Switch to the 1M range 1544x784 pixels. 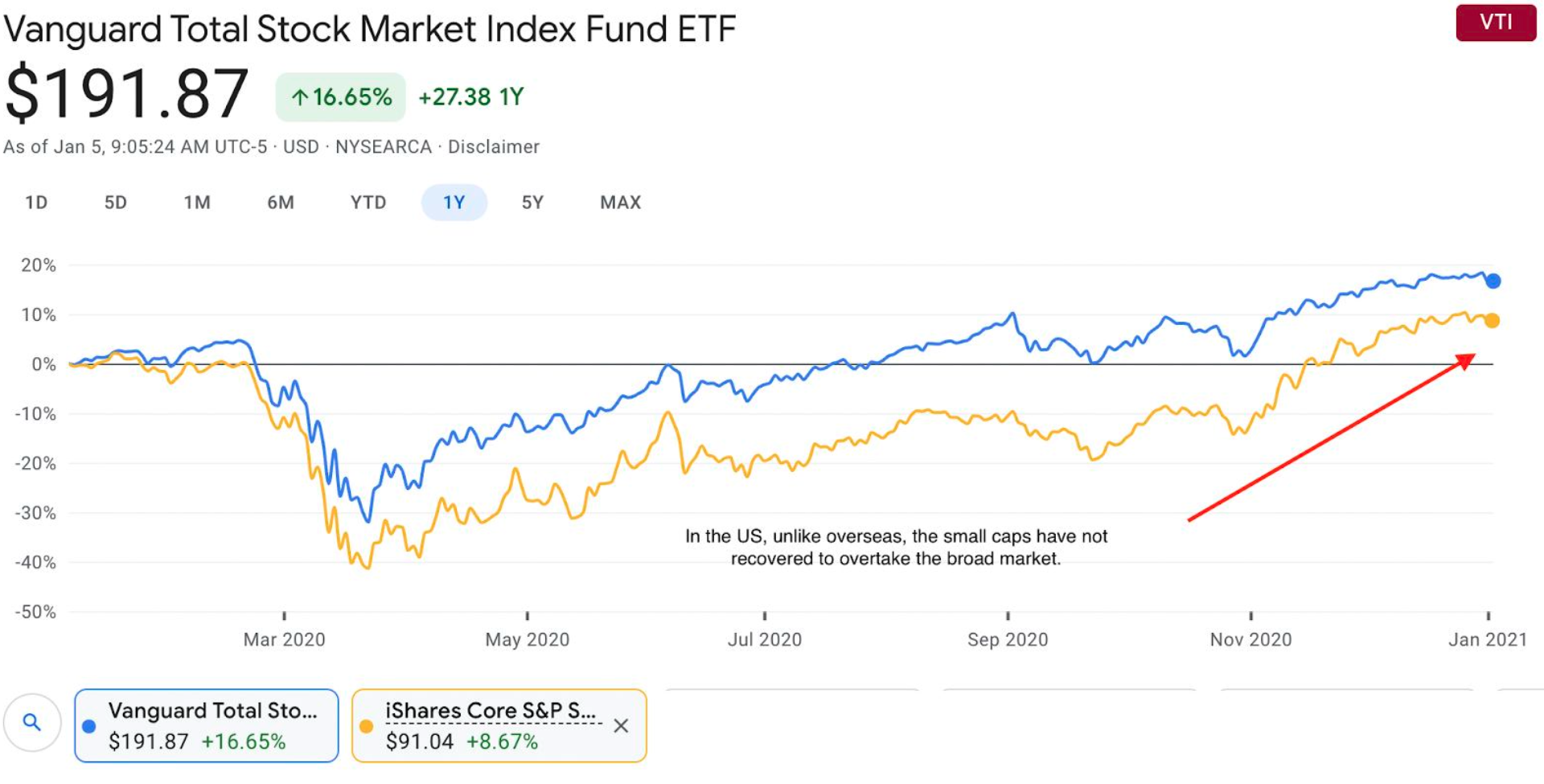pyautogui.click(x=197, y=203)
